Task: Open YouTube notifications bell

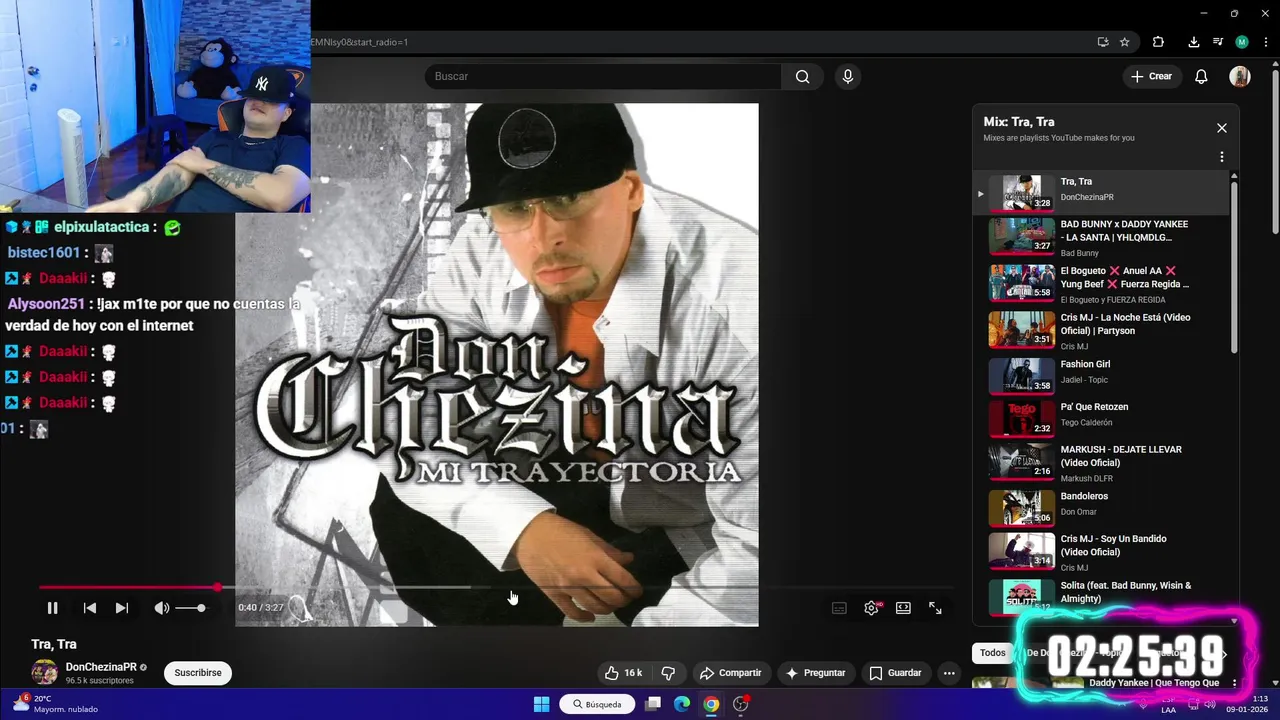Action: pos(1201,77)
